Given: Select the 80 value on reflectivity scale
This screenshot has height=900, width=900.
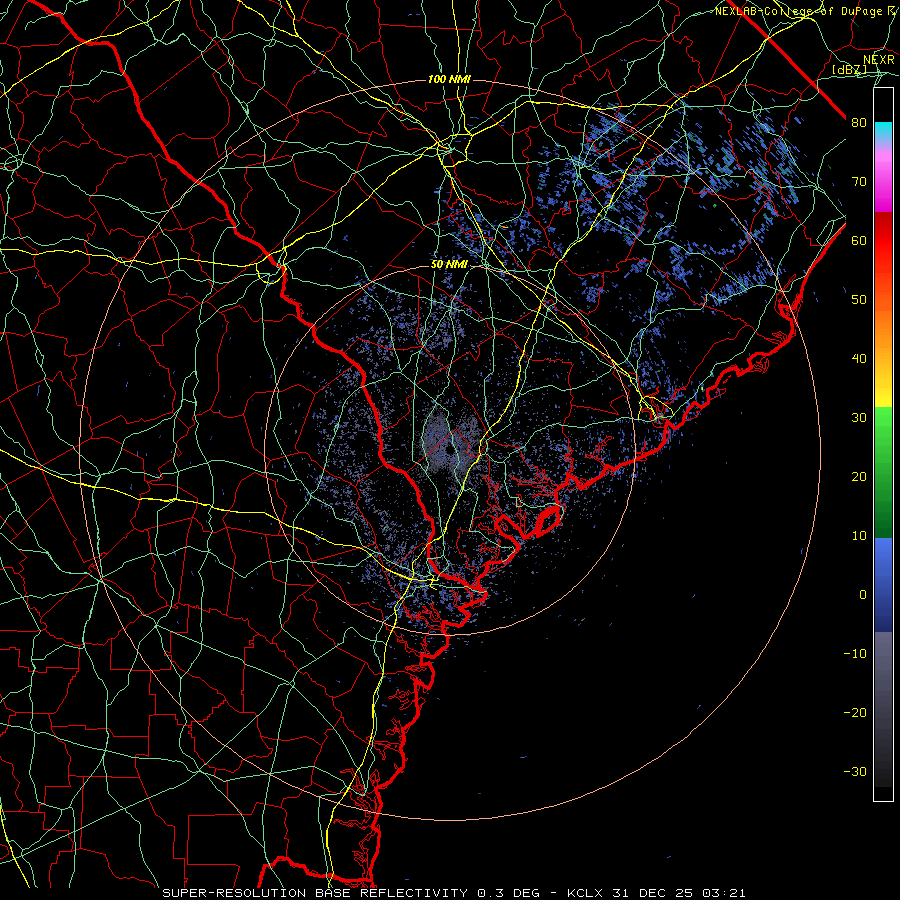Looking at the screenshot, I should point(859,123).
